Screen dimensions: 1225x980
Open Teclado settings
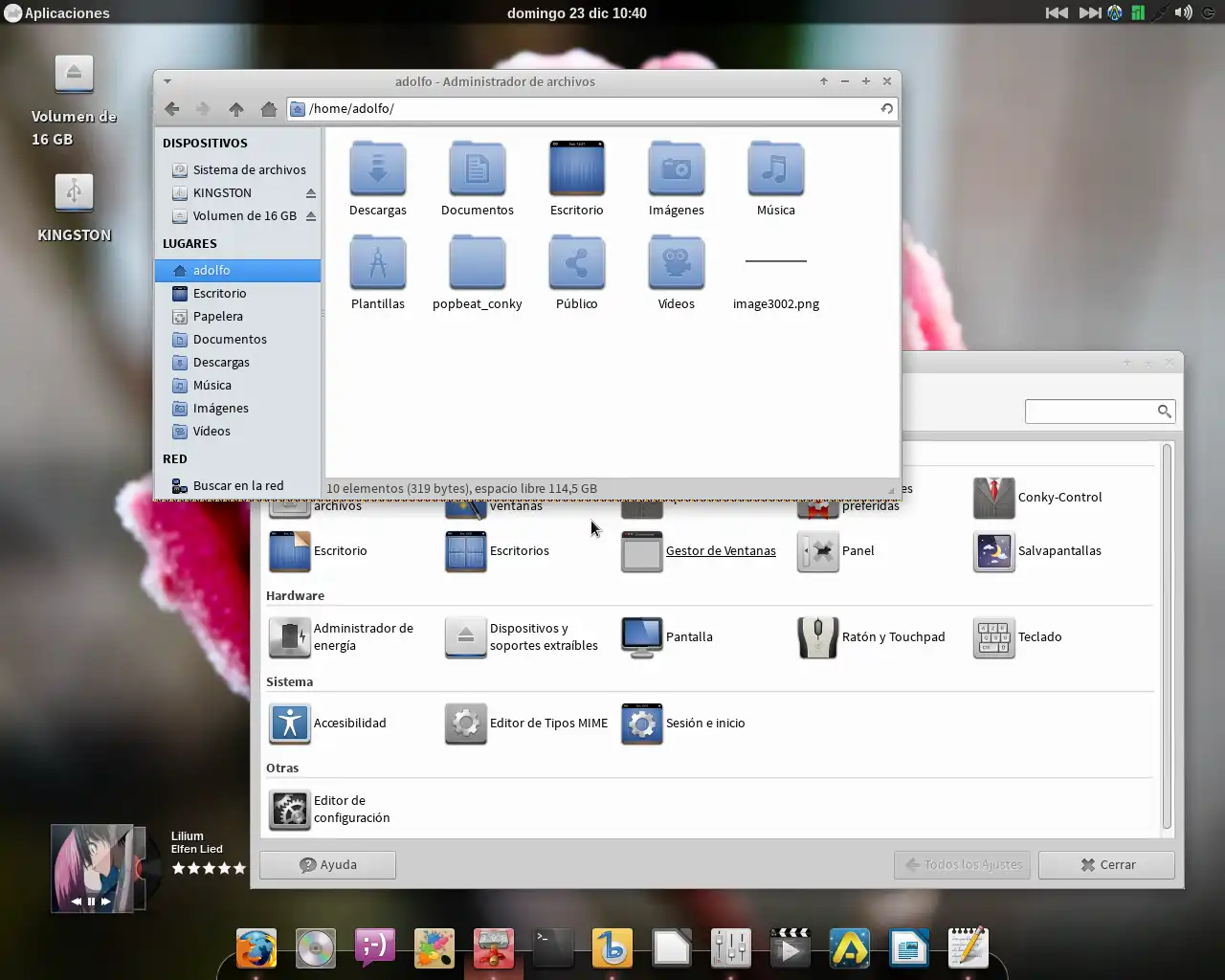point(1018,637)
